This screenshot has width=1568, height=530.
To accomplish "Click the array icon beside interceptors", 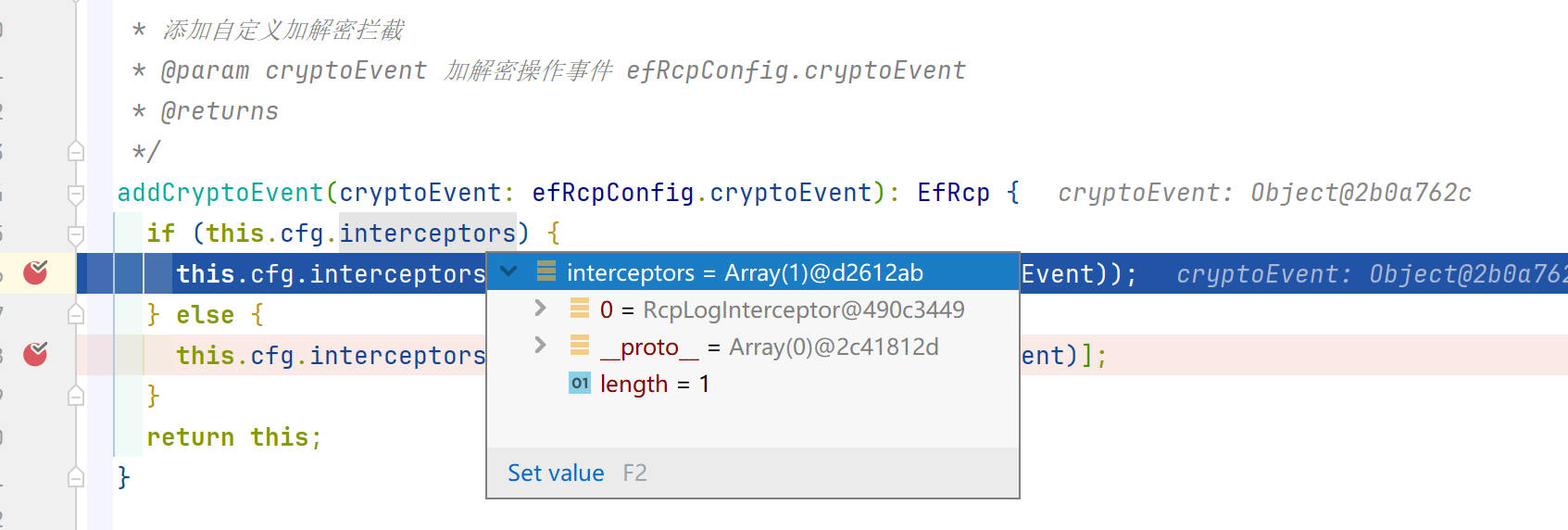I will (x=546, y=271).
